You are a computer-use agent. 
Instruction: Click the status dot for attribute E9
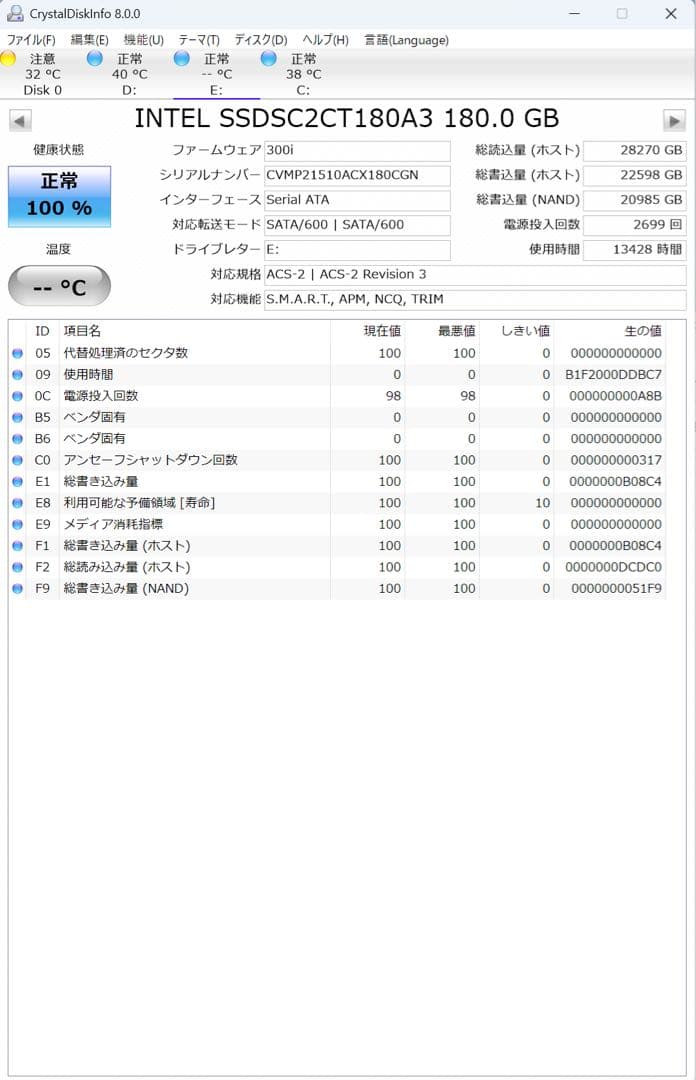(17, 524)
